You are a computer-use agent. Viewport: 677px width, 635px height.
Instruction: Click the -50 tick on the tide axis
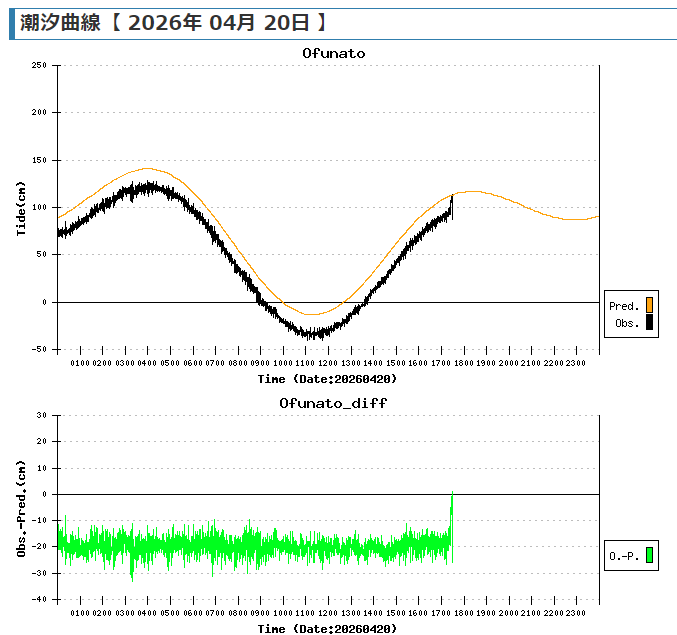point(39,349)
